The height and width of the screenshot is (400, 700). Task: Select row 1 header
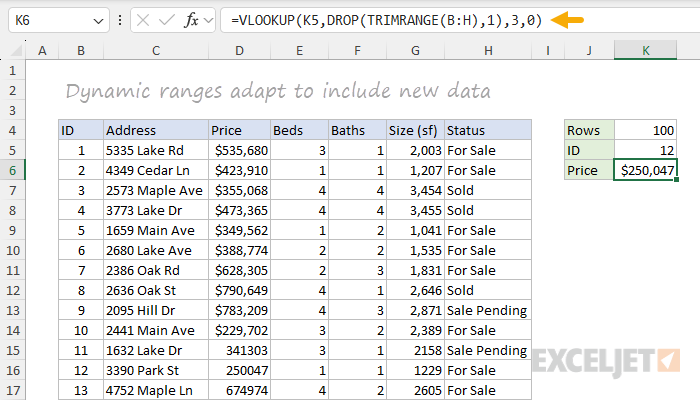pyautogui.click(x=12, y=70)
